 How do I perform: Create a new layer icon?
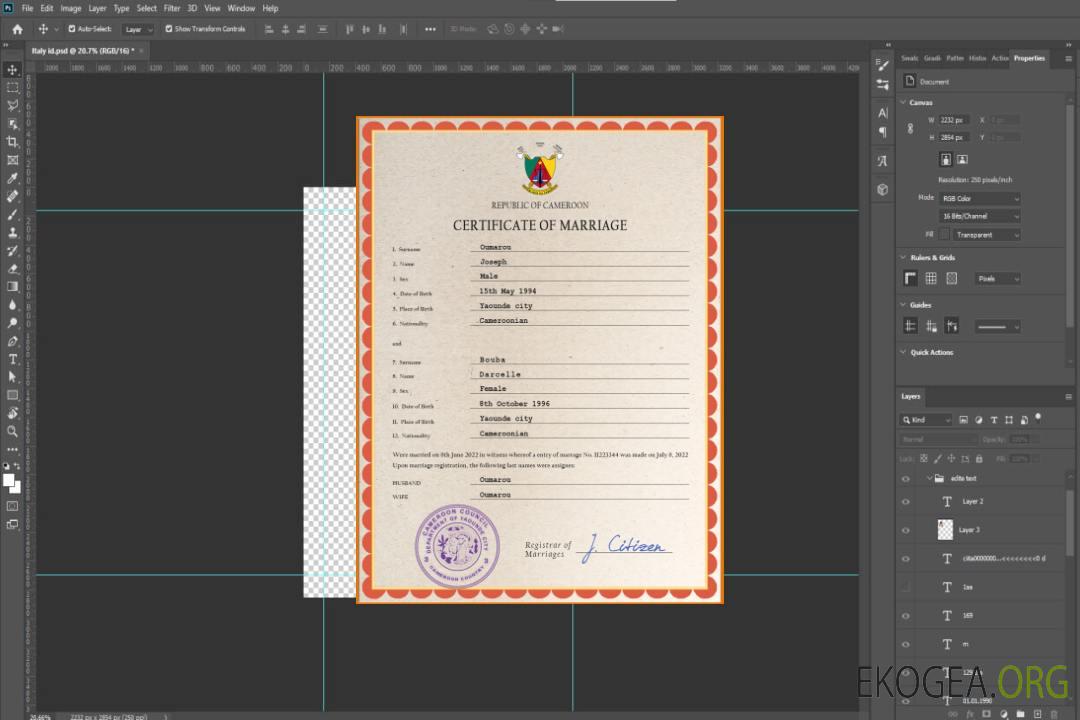coord(1037,714)
